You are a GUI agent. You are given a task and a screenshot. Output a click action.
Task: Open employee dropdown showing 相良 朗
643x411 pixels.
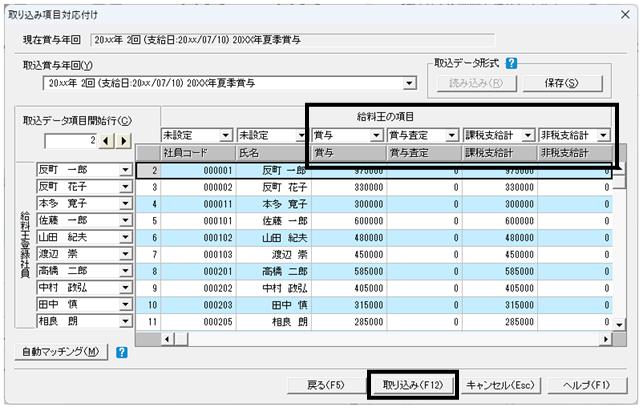click(125, 322)
